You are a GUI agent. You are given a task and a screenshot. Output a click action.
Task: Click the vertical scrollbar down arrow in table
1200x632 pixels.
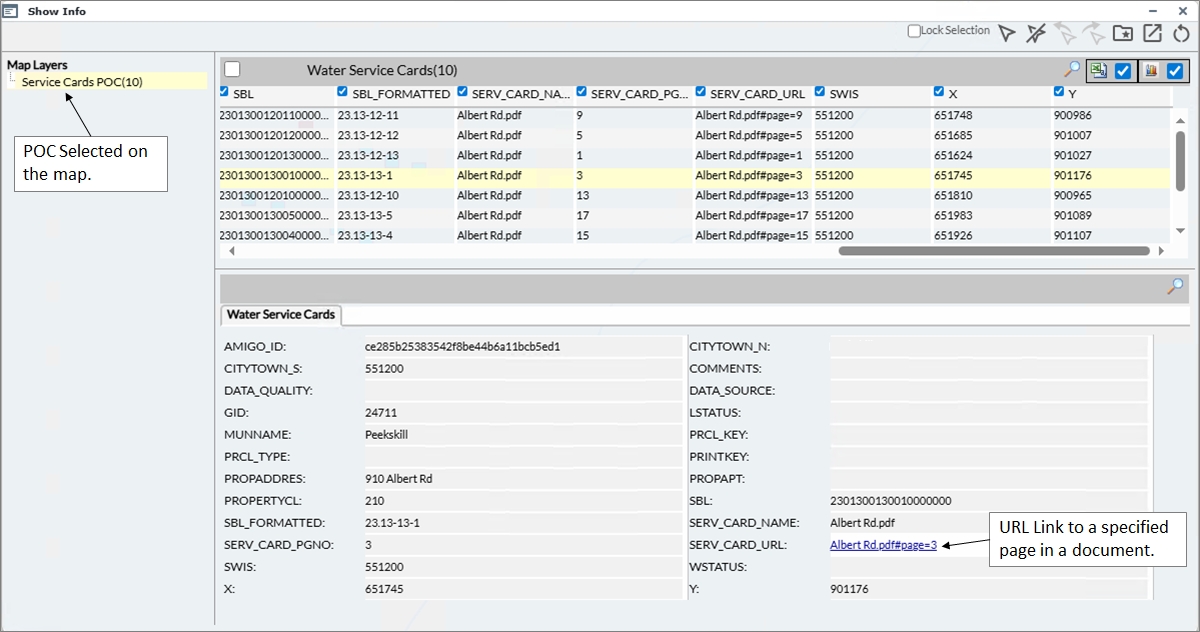tap(1181, 230)
